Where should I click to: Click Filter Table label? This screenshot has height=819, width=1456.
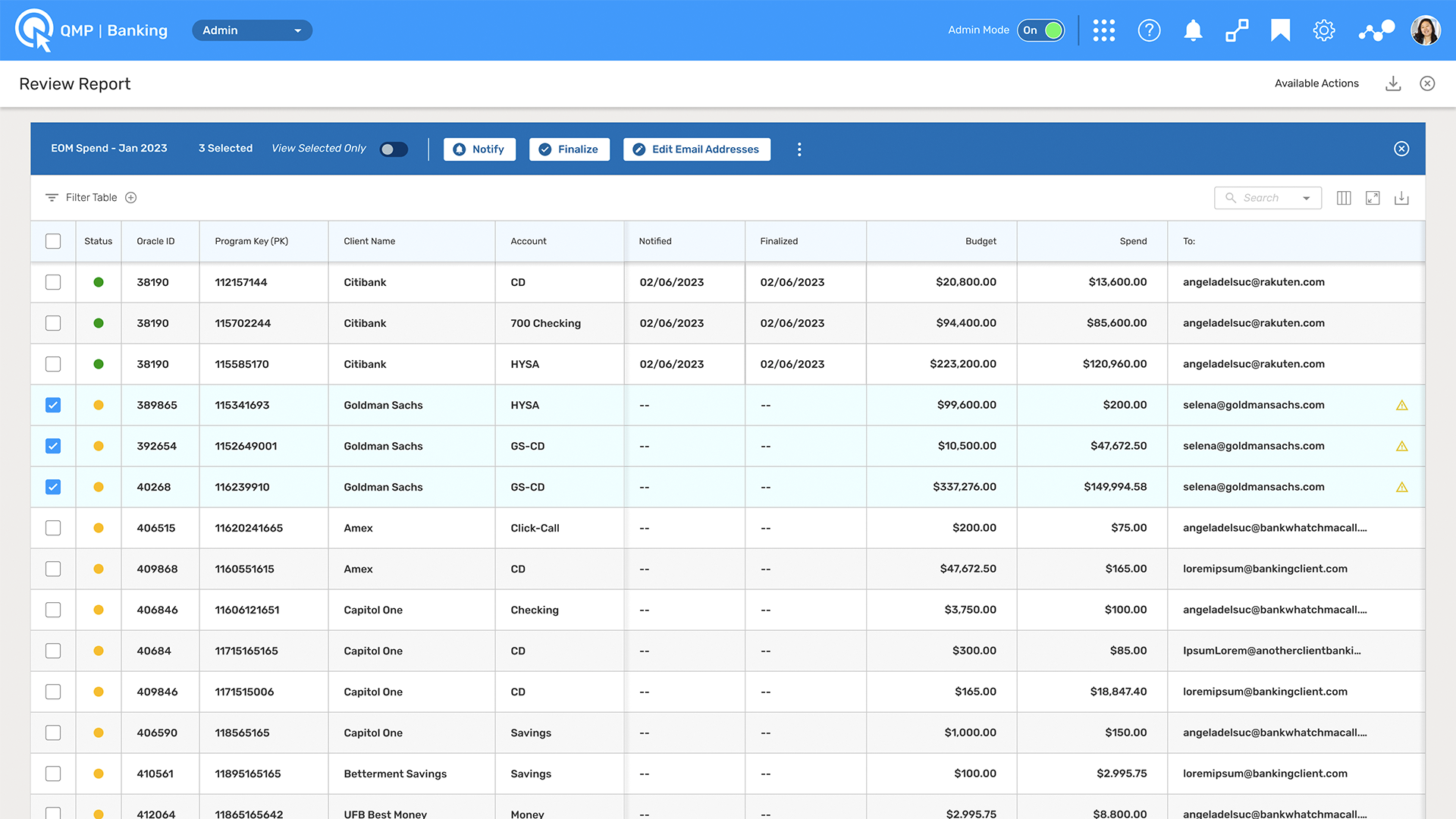click(x=91, y=198)
